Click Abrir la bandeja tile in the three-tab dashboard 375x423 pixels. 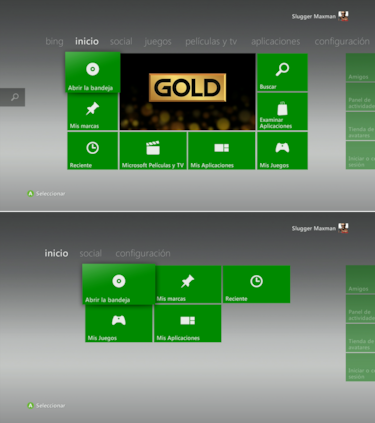(x=119, y=284)
